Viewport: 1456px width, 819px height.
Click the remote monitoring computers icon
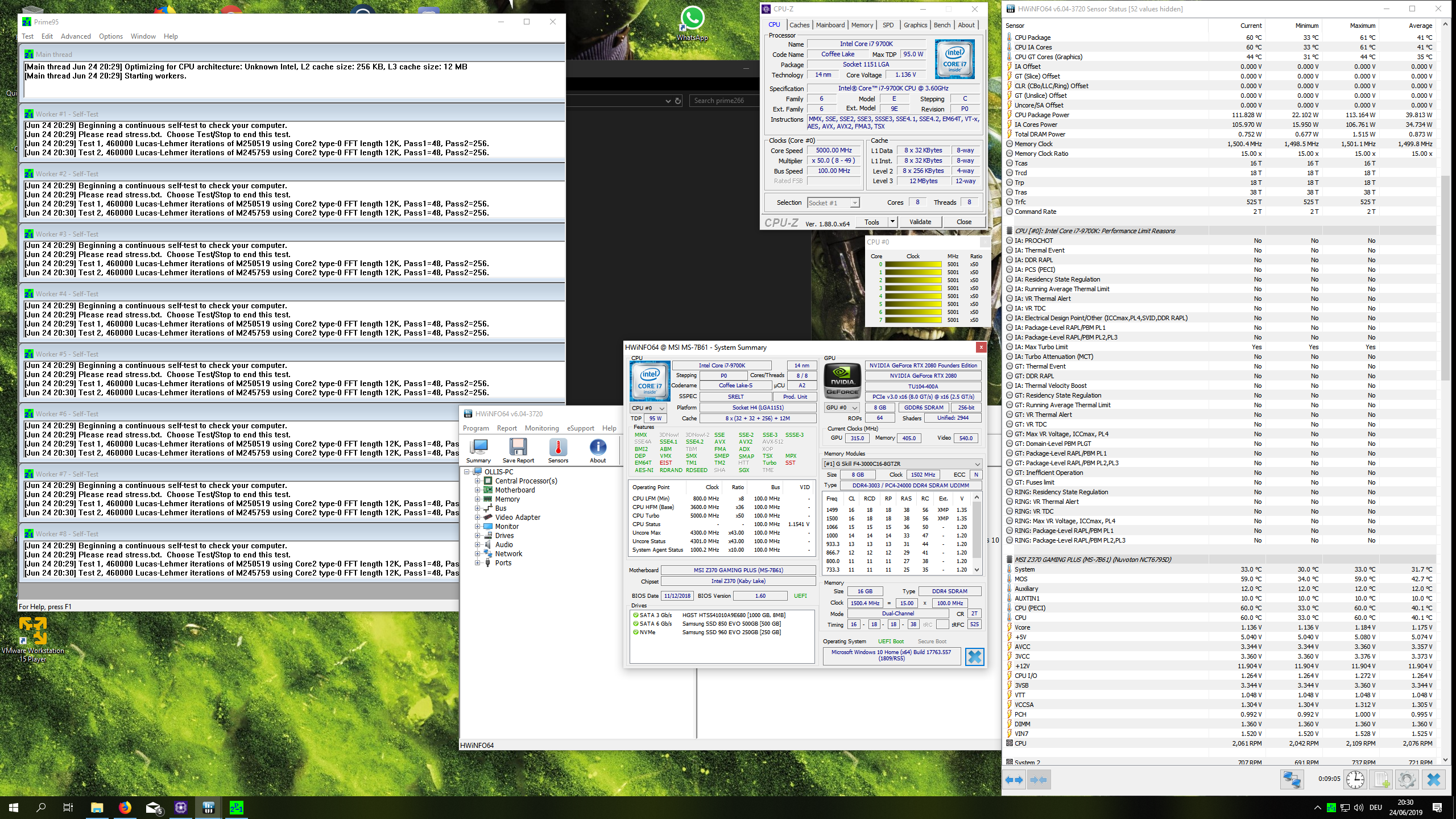(1292, 780)
